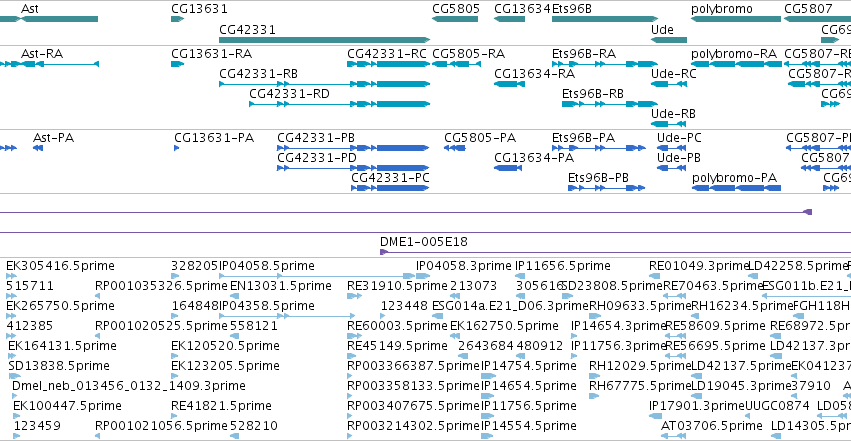The width and height of the screenshot is (851, 441).
Task: Click protein Ets96B-PA label
Action: 583,138
